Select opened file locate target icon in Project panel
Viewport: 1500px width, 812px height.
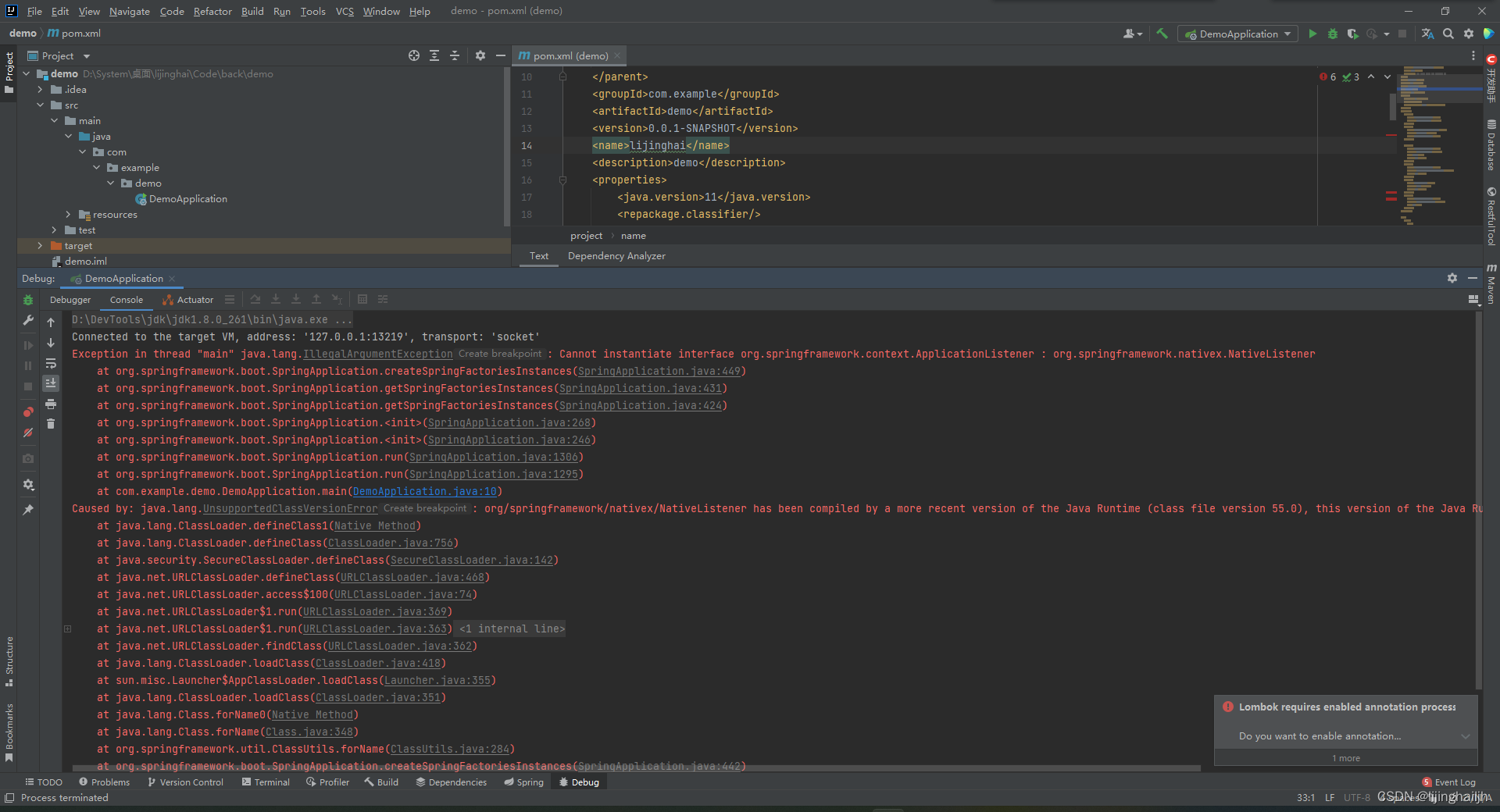point(414,55)
